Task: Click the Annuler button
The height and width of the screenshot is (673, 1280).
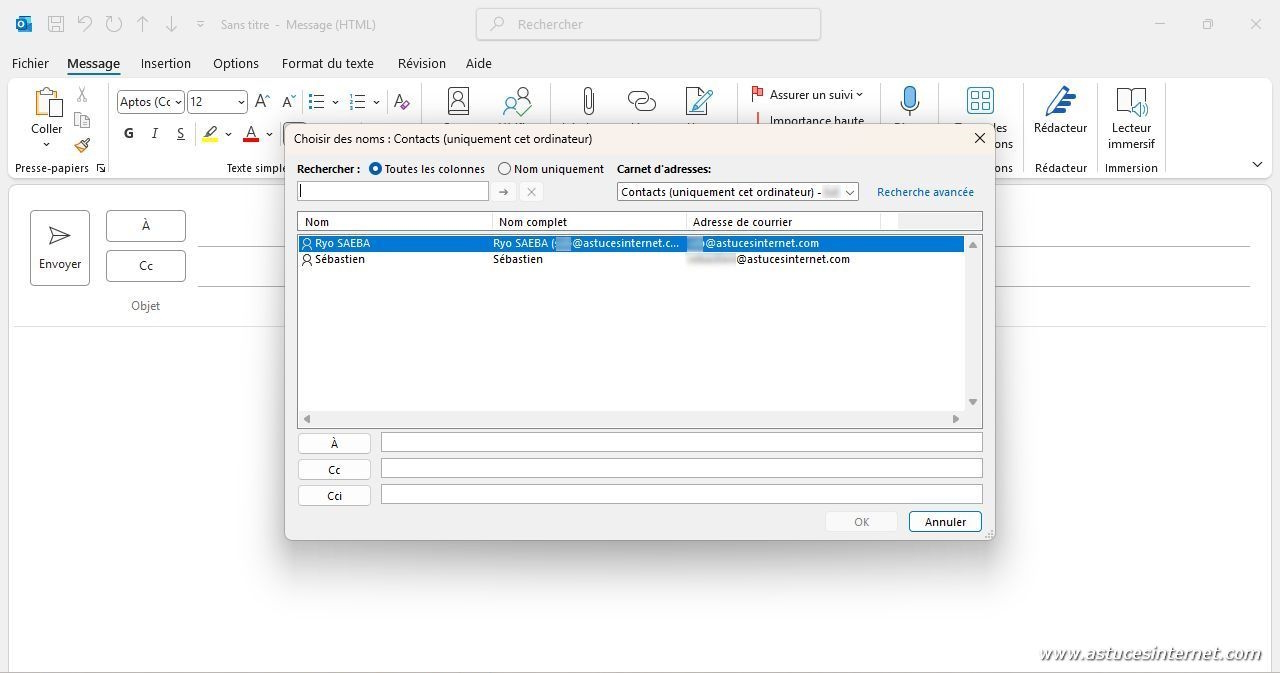Action: 944,521
